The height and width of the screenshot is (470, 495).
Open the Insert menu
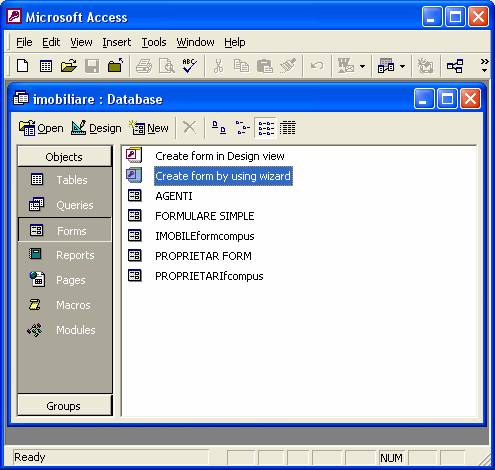pos(117,42)
